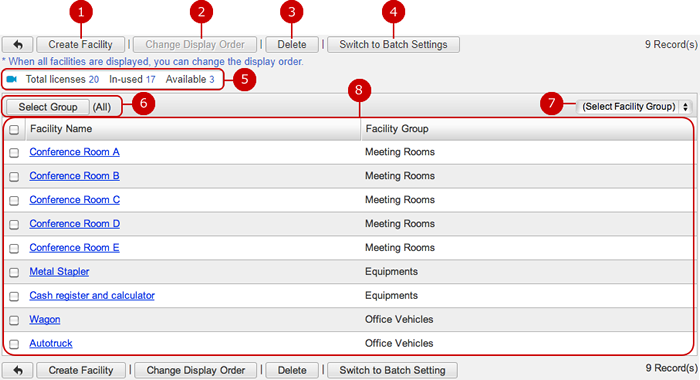
Task: Click top 9 Record(s) count text
Action: (x=671, y=45)
